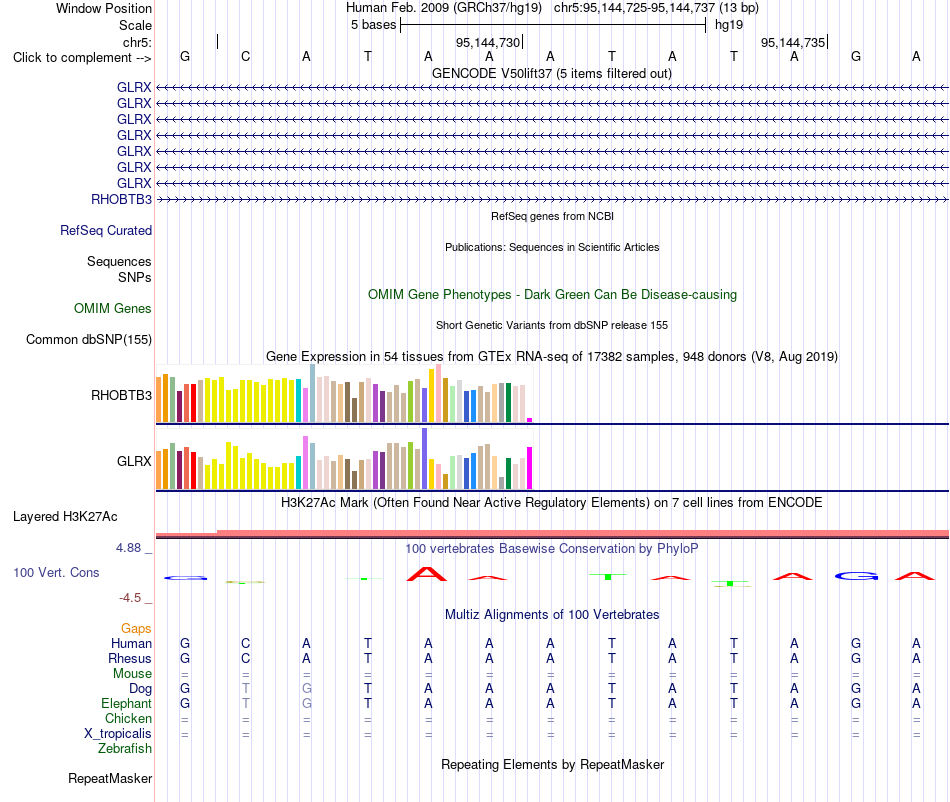Select the Dog alignment row label

(x=140, y=689)
